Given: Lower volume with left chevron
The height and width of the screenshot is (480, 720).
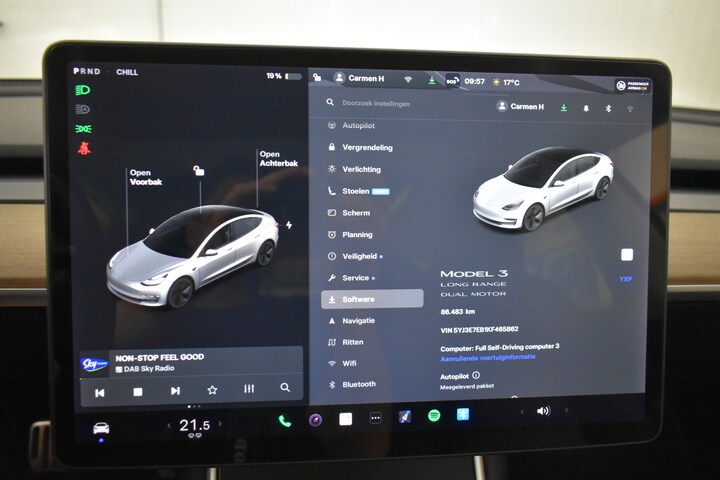Looking at the screenshot, I should point(522,412).
